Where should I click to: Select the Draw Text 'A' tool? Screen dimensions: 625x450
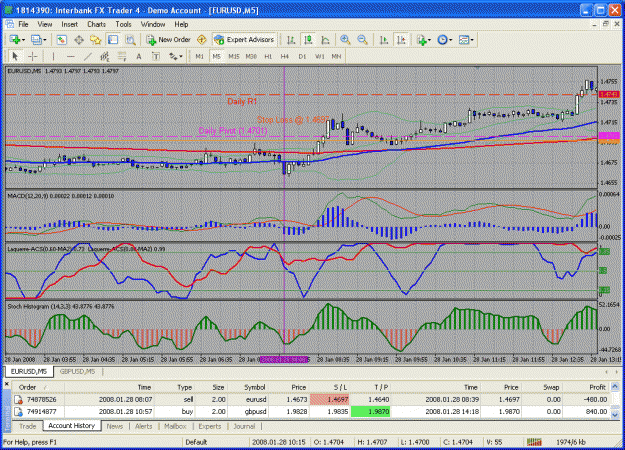point(139,57)
